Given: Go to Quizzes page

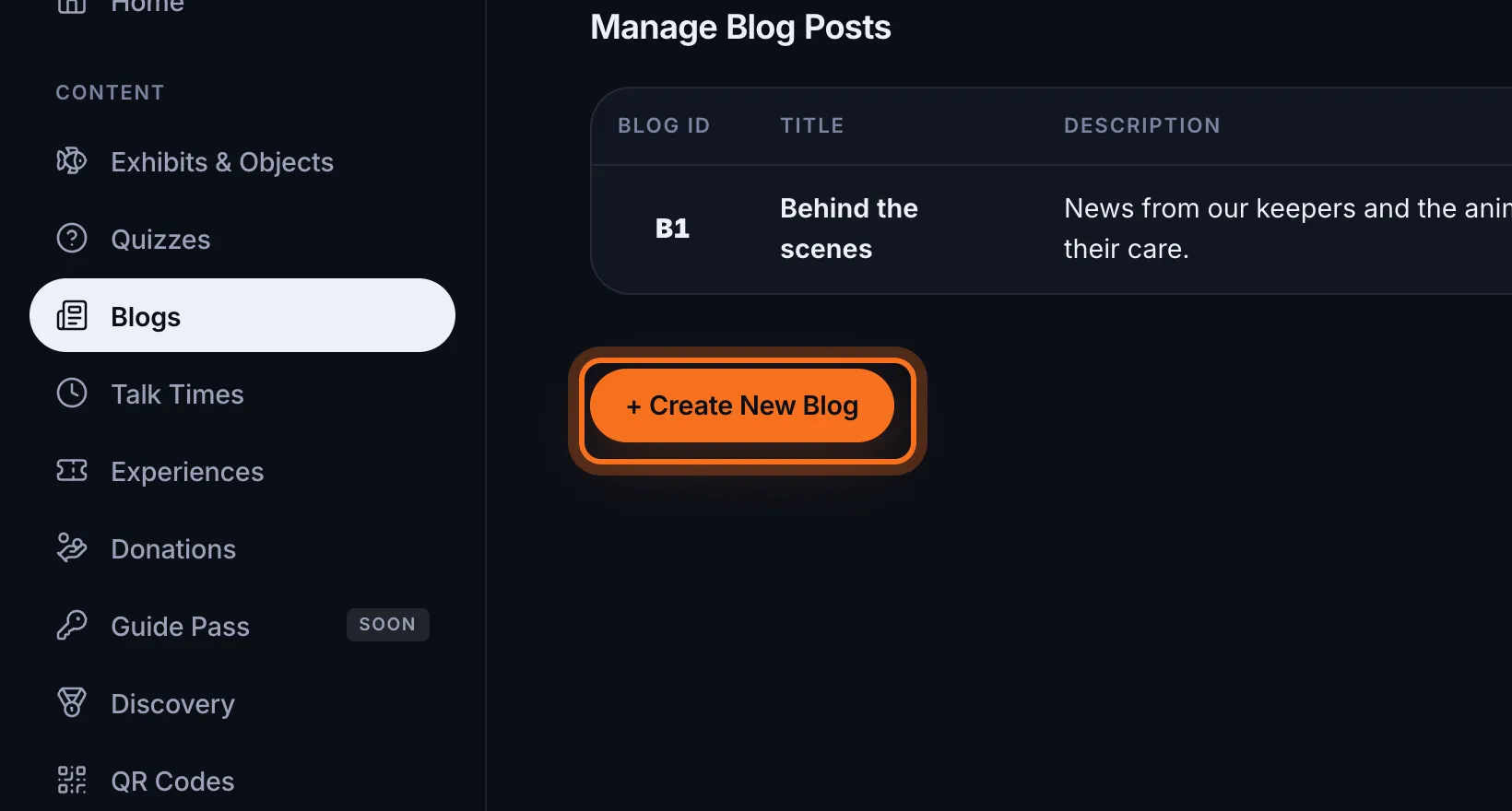Looking at the screenshot, I should click(242, 239).
